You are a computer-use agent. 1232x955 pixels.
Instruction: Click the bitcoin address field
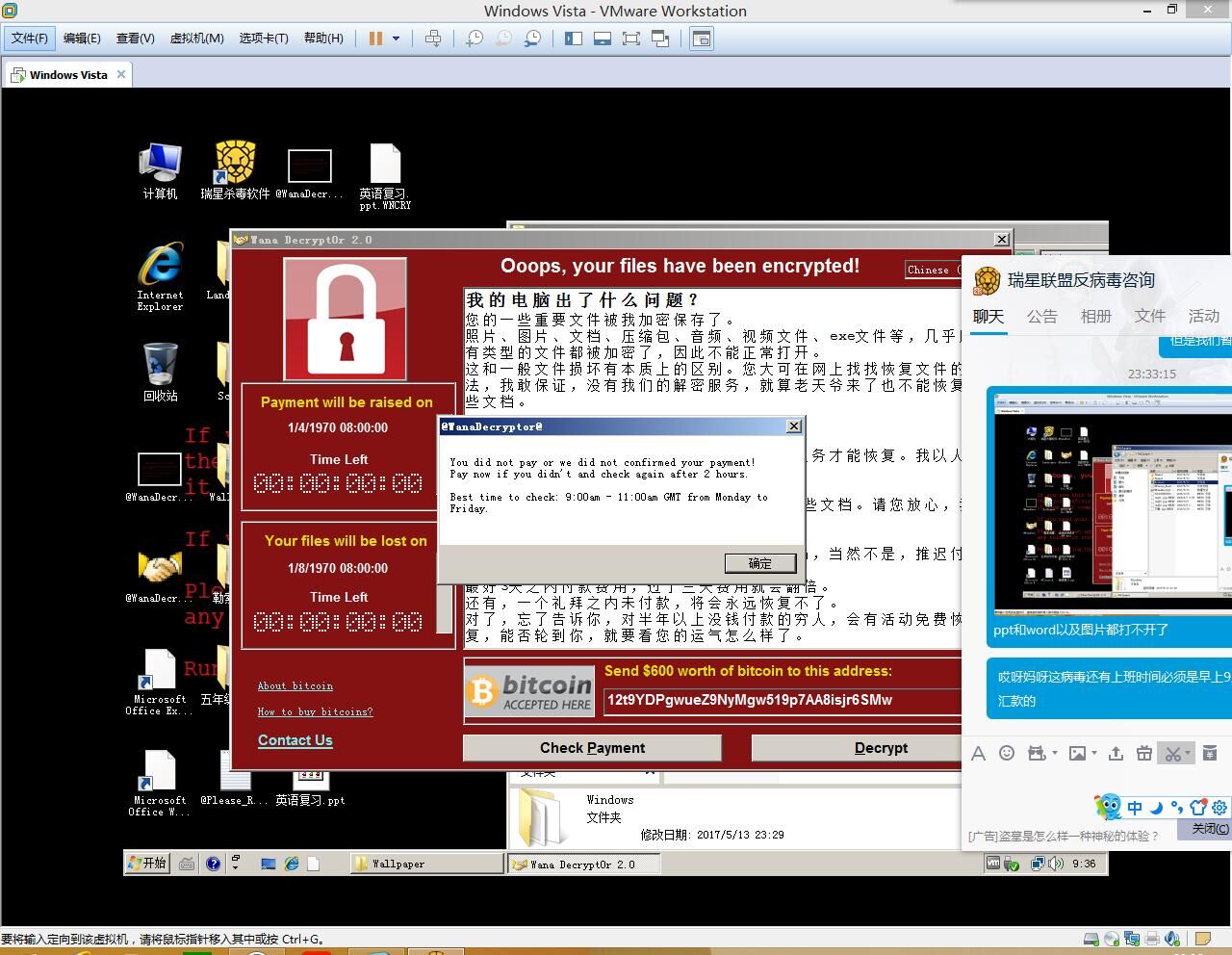pyautogui.click(x=783, y=700)
